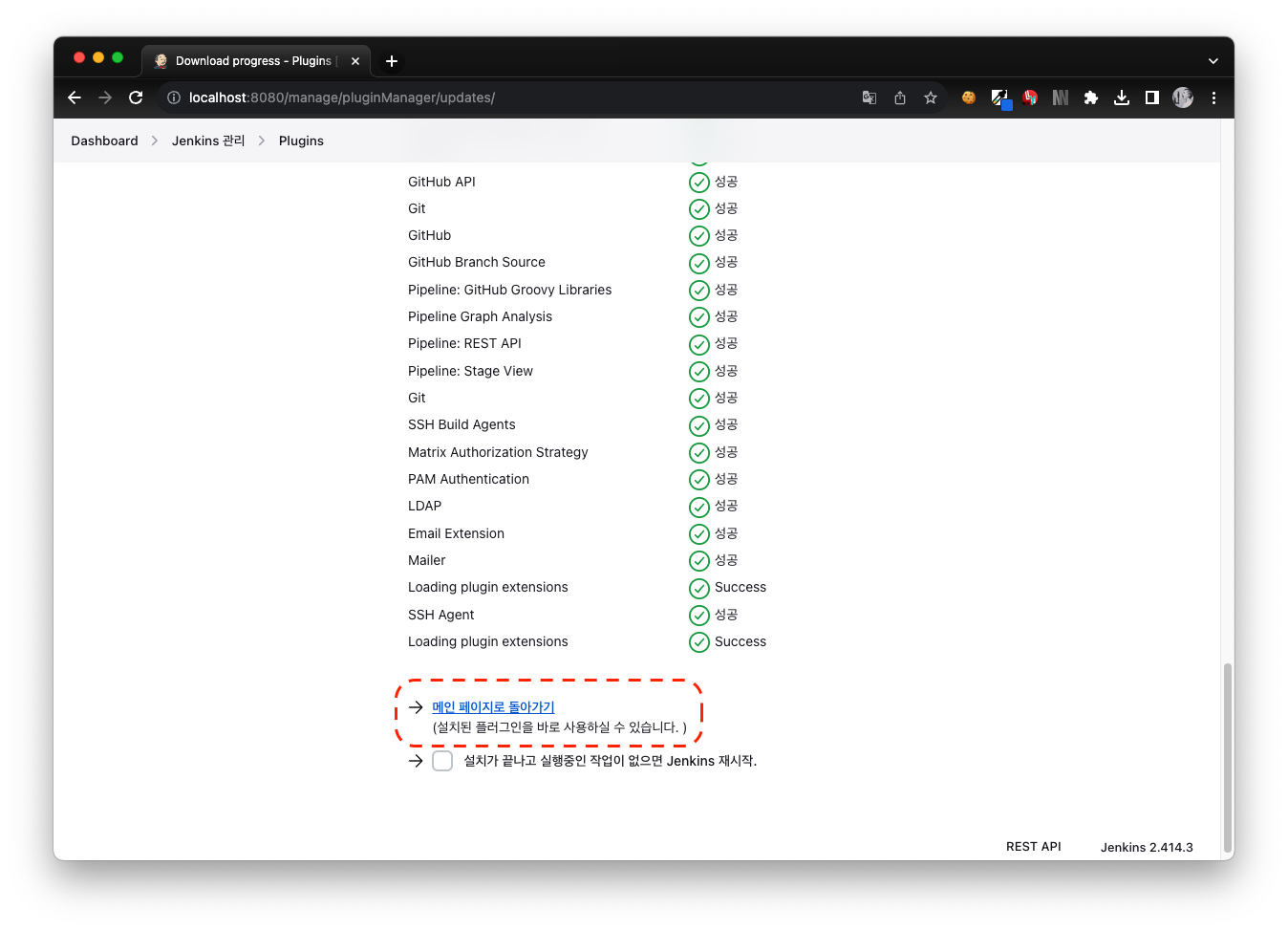
Task: Open Google Translate for this page
Action: (869, 97)
